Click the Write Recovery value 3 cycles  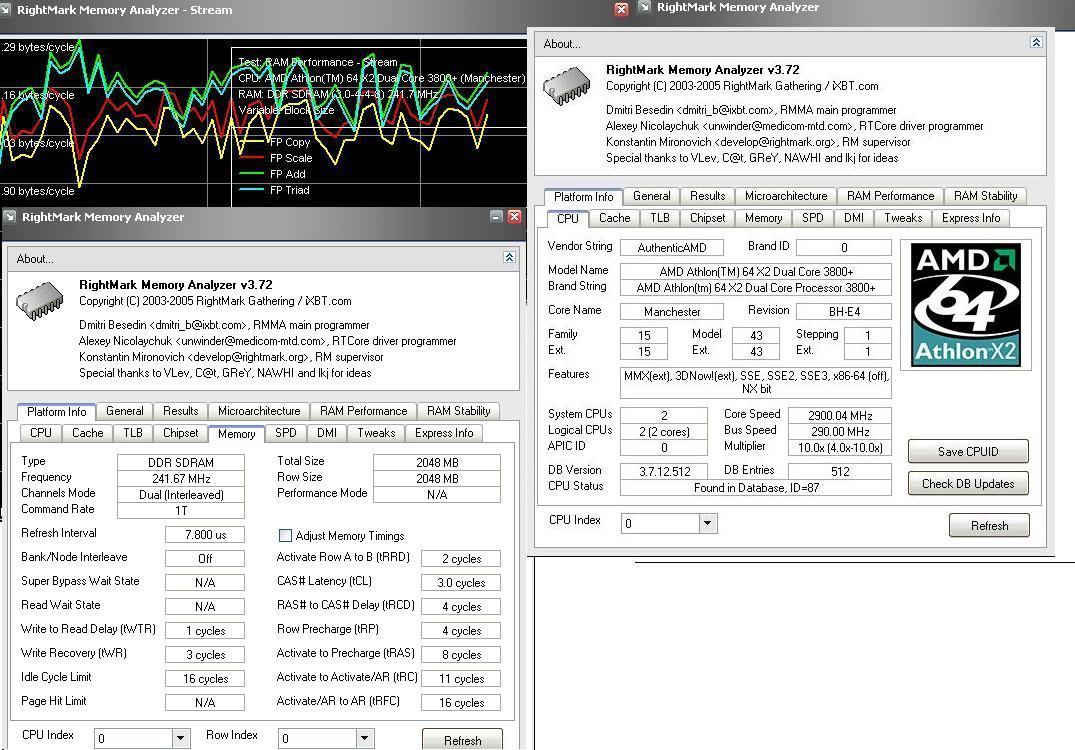(205, 655)
